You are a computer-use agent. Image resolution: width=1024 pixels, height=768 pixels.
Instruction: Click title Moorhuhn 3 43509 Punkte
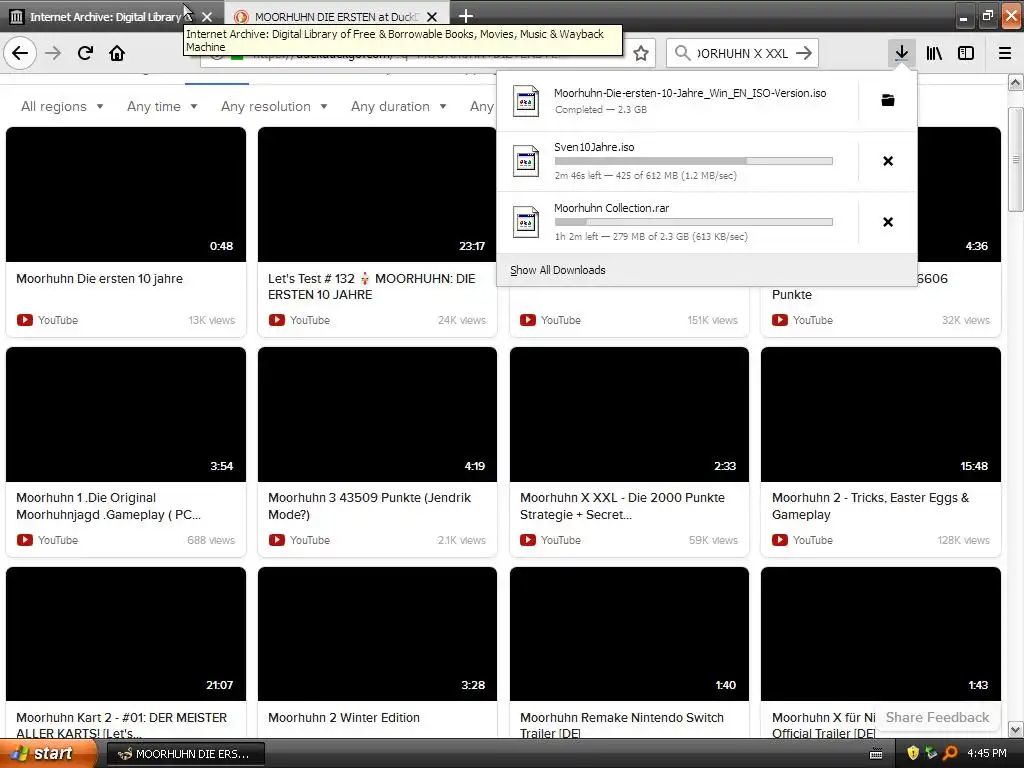(369, 505)
